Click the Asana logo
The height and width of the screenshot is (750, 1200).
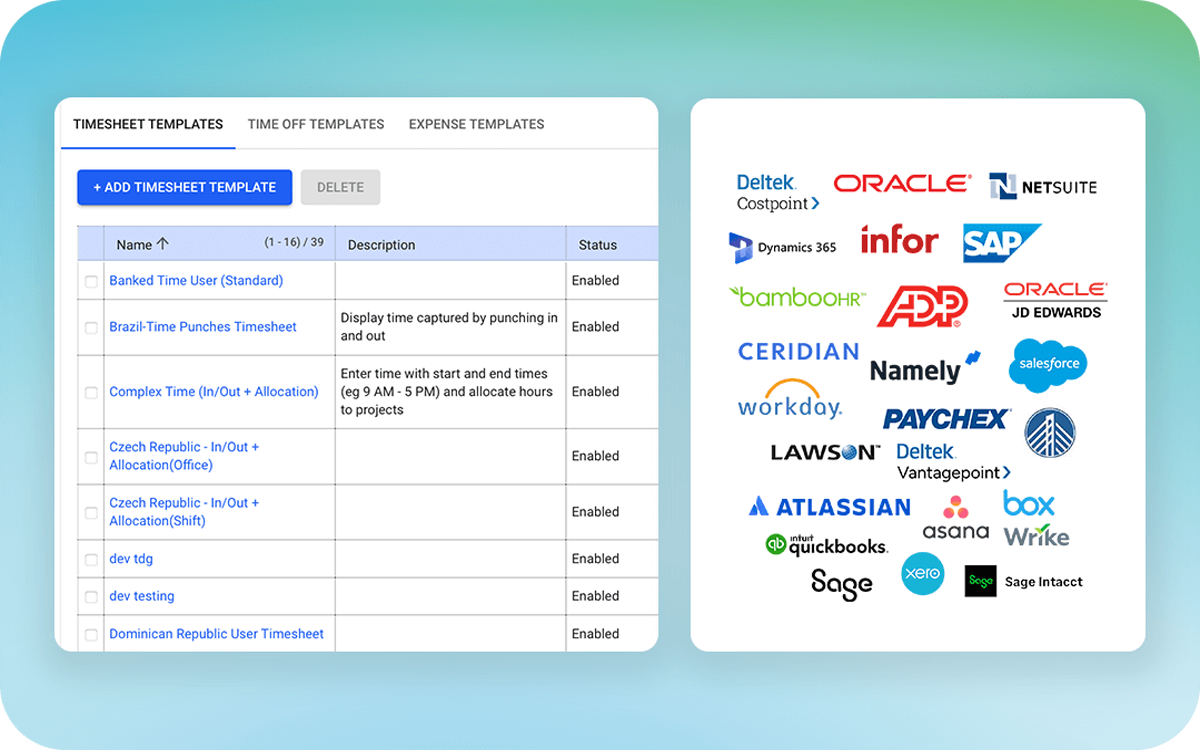(x=956, y=518)
